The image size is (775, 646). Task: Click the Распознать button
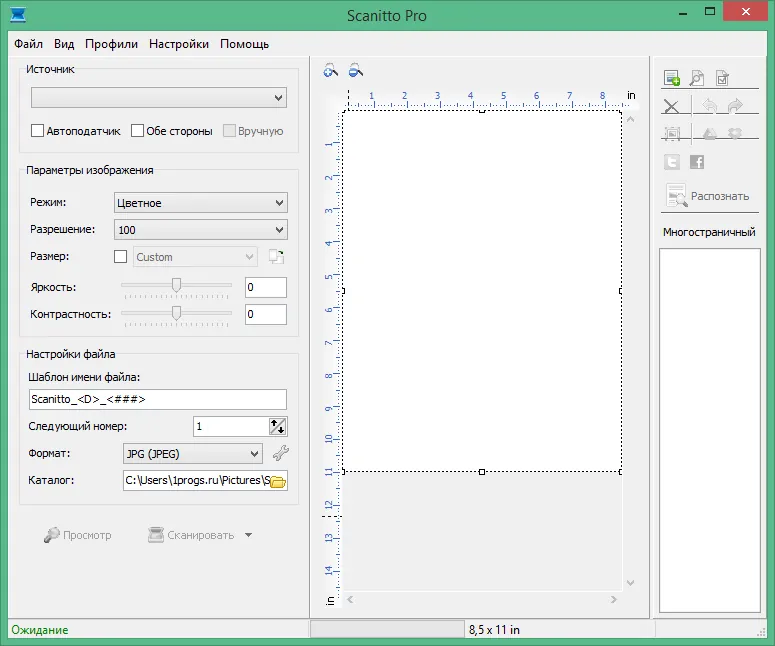tap(708, 196)
